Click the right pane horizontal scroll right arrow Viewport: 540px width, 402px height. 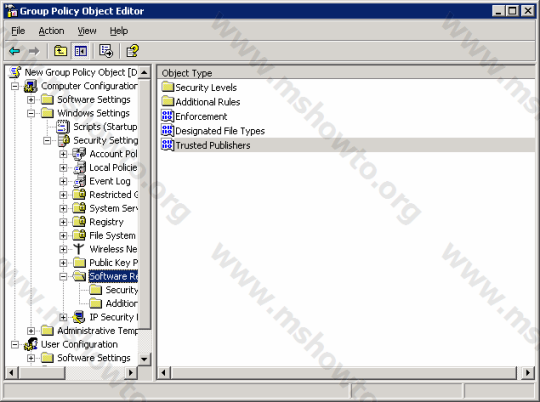click(528, 373)
